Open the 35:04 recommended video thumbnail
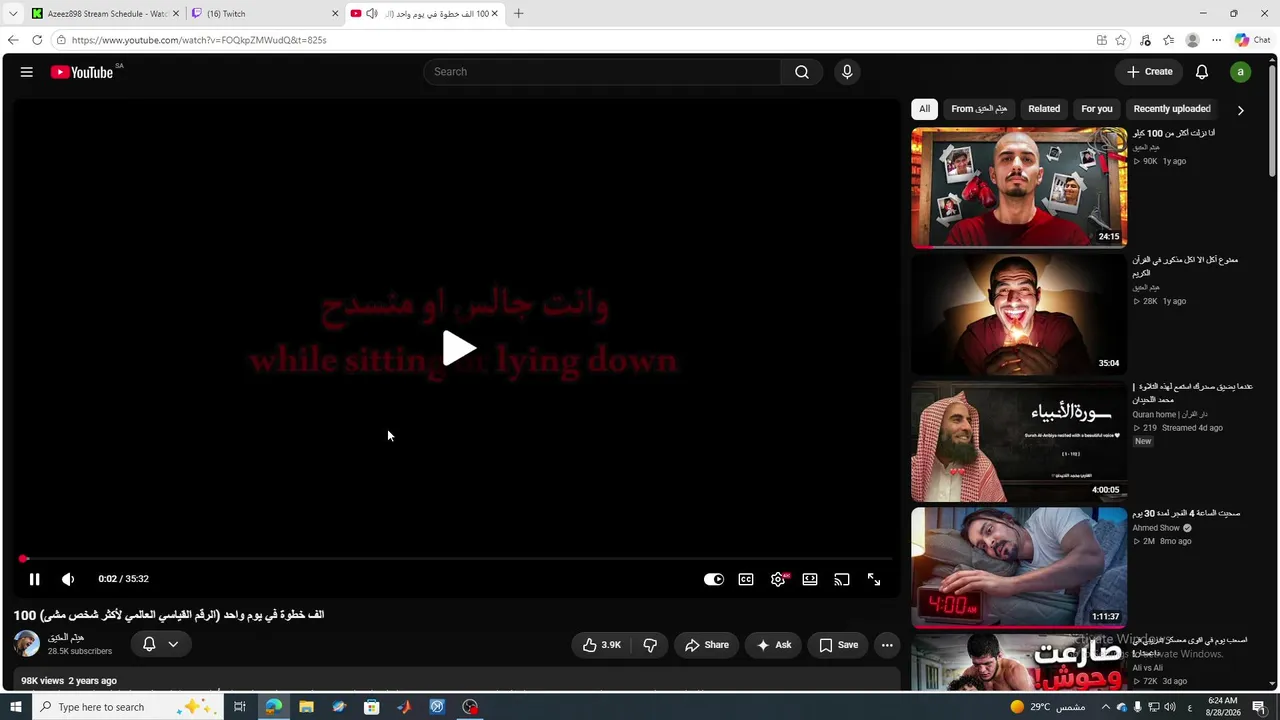The image size is (1280, 720). (1018, 314)
